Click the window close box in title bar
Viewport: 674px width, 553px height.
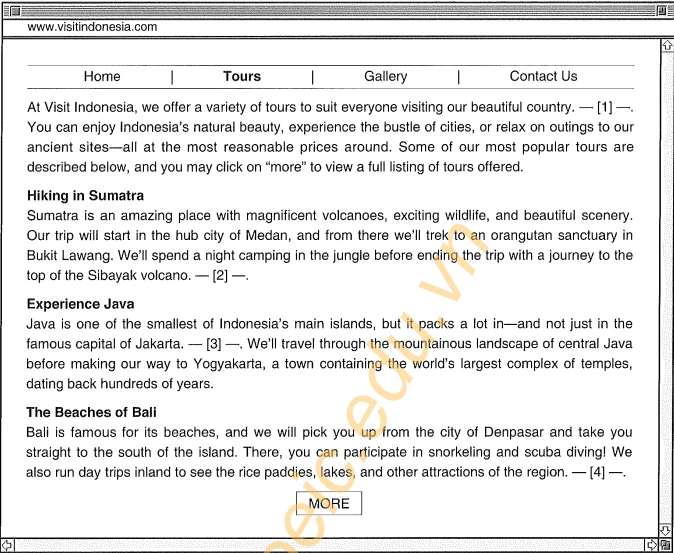coord(15,11)
